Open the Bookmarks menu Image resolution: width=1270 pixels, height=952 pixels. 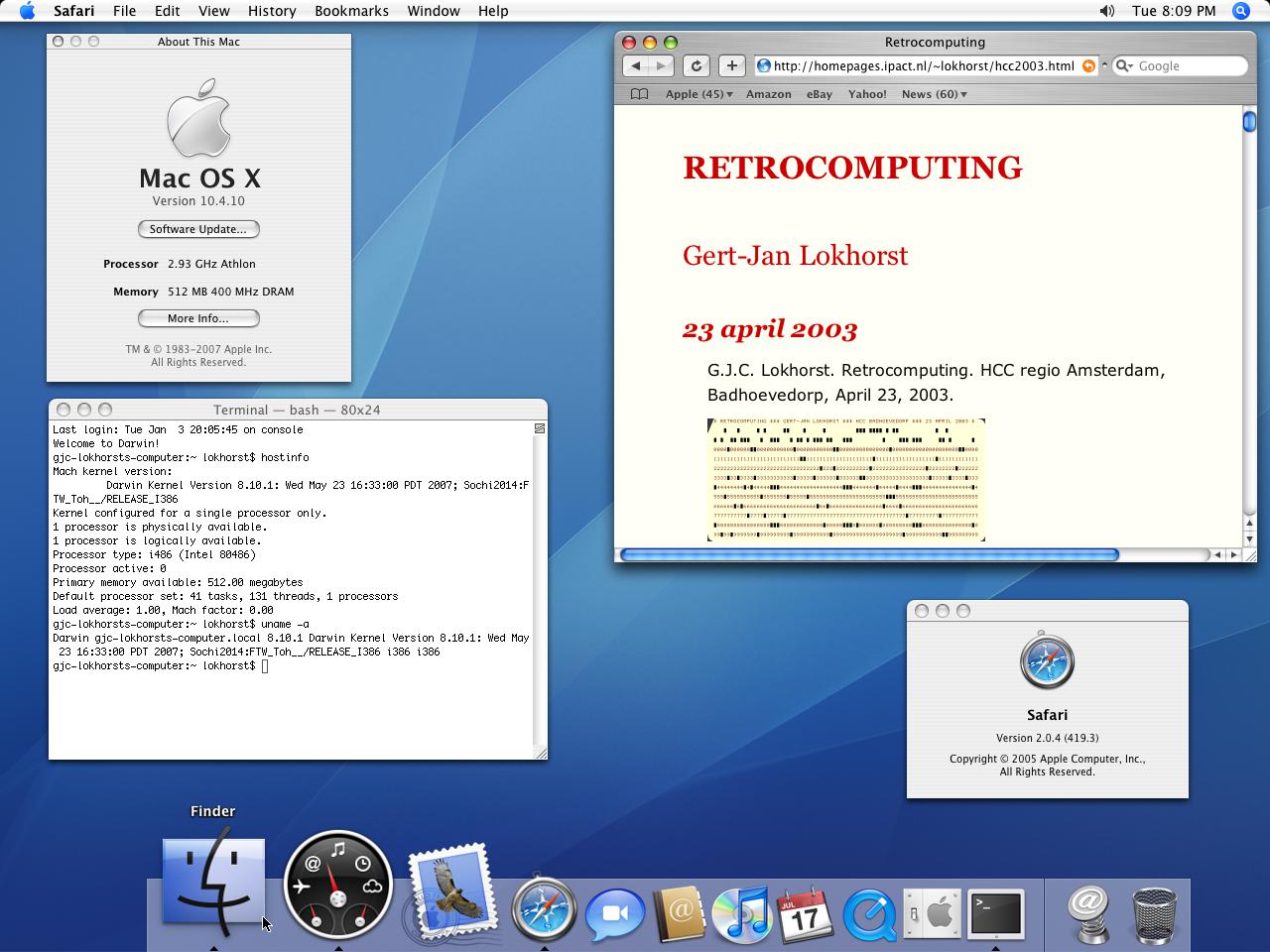click(x=351, y=11)
